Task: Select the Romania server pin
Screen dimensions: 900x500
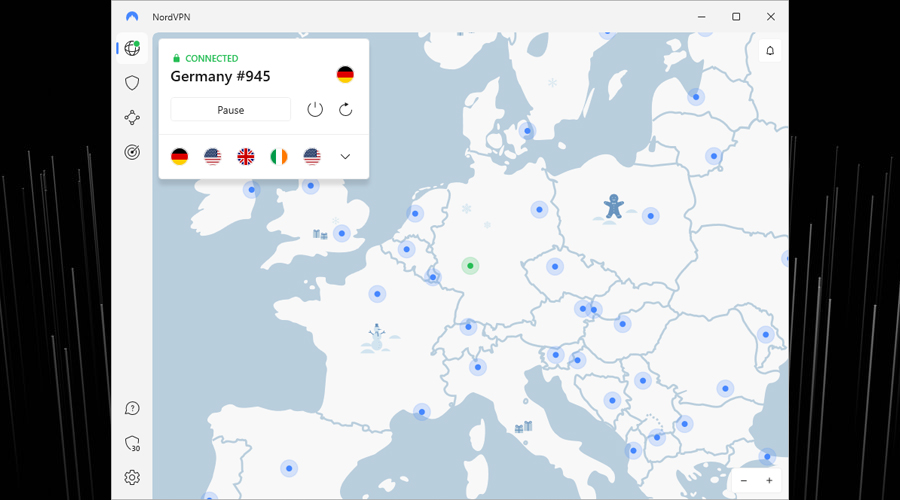Action: click(x=725, y=389)
